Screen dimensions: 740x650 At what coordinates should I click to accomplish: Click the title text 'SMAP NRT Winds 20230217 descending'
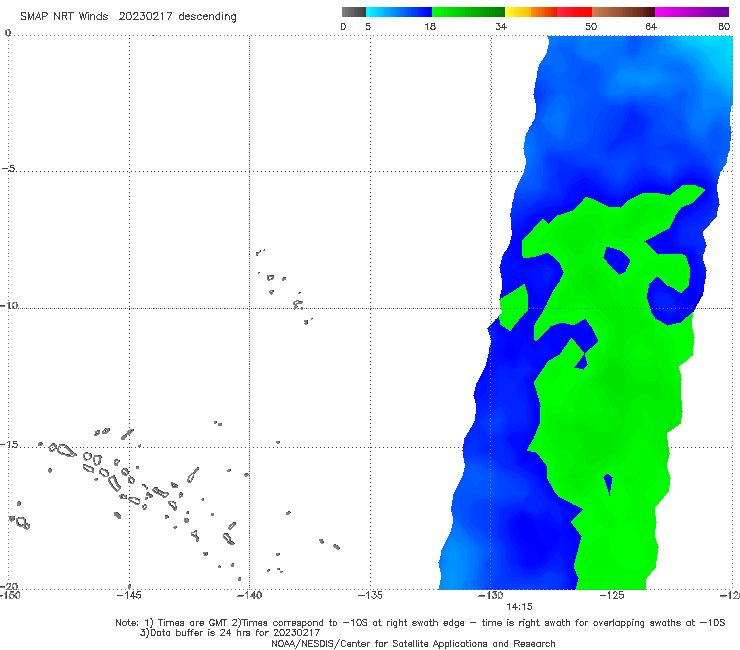pos(128,16)
